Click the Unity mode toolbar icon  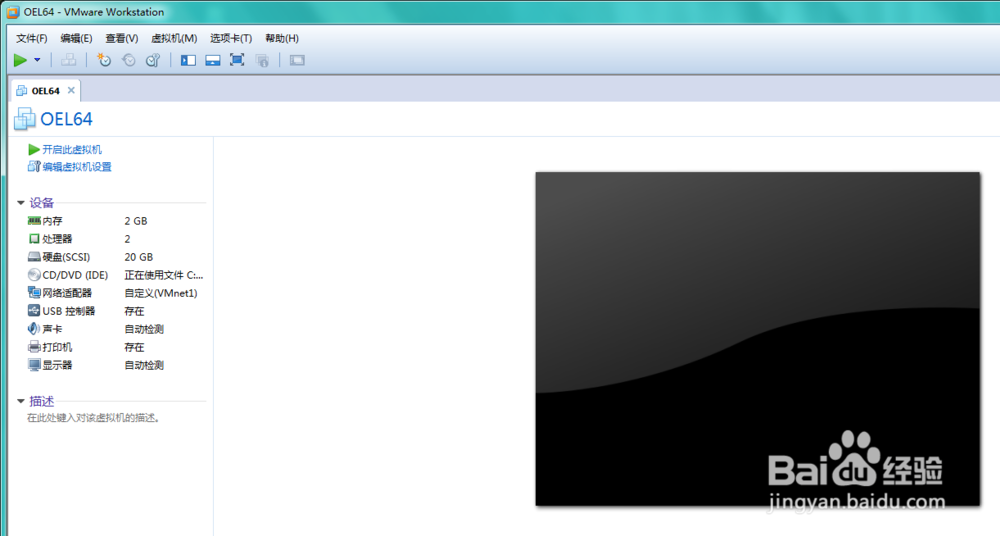261,60
